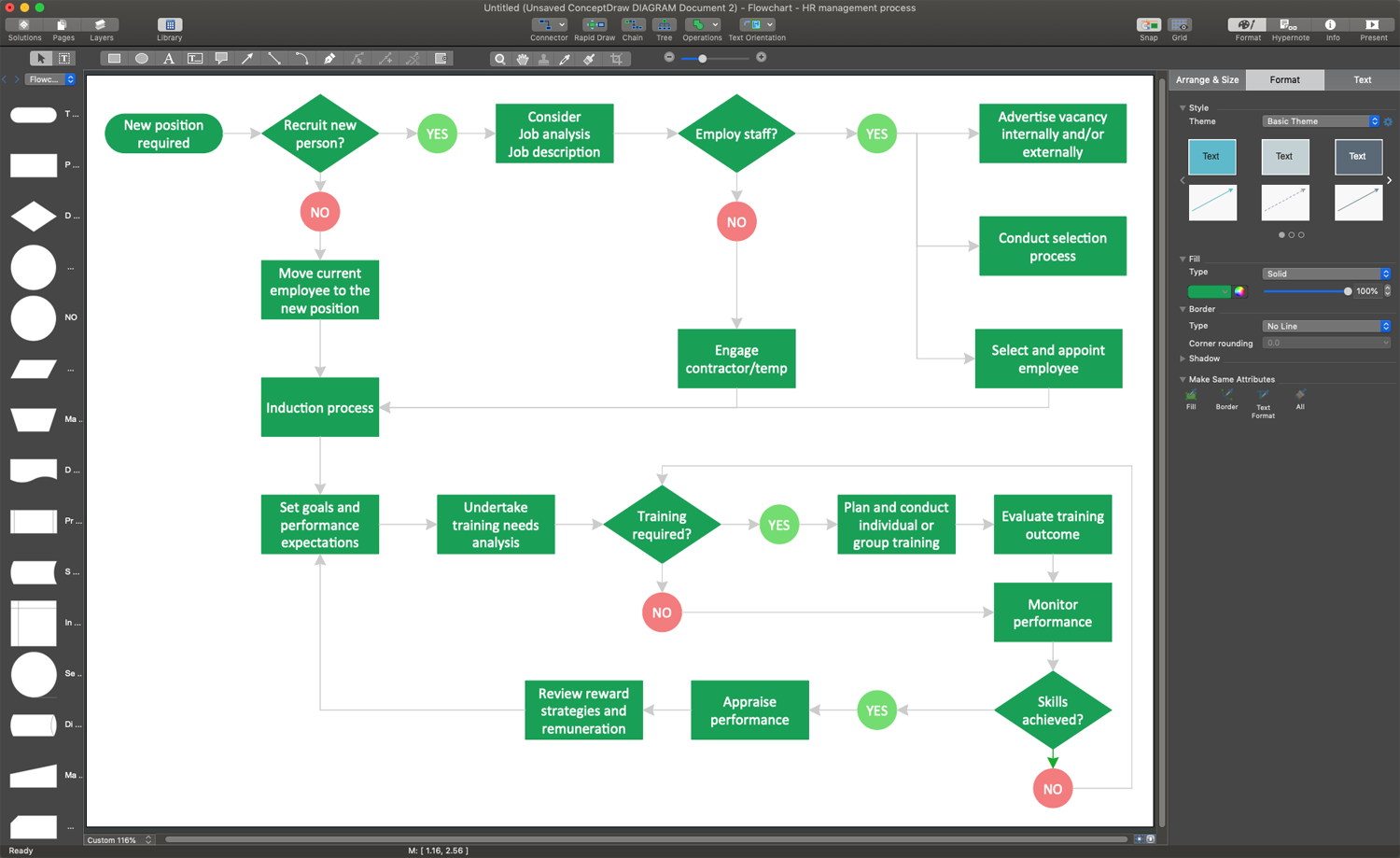Switch to the Text tab
The width and height of the screenshot is (1400, 858).
click(1362, 80)
